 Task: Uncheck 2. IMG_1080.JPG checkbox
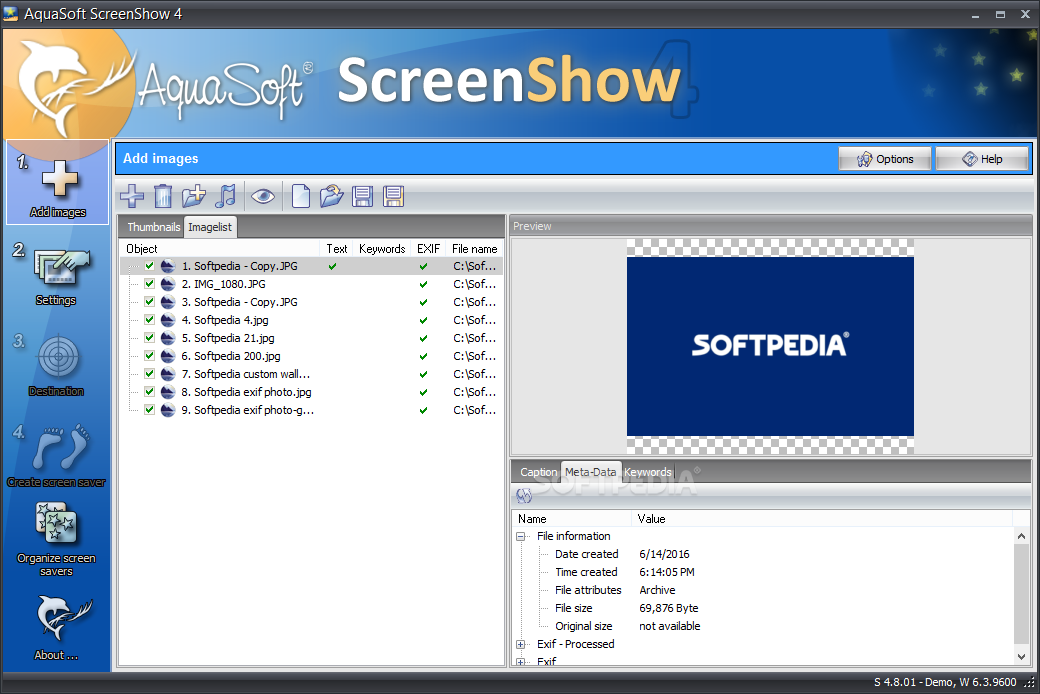pyautogui.click(x=149, y=284)
